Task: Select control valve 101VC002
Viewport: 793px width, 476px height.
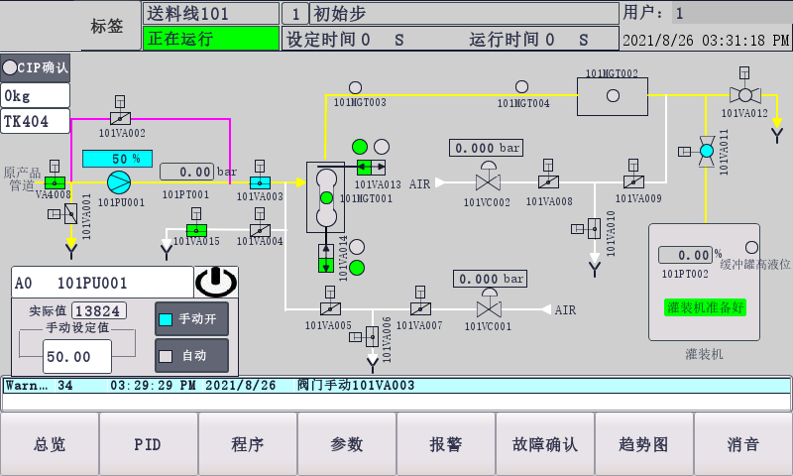Action: [x=488, y=181]
